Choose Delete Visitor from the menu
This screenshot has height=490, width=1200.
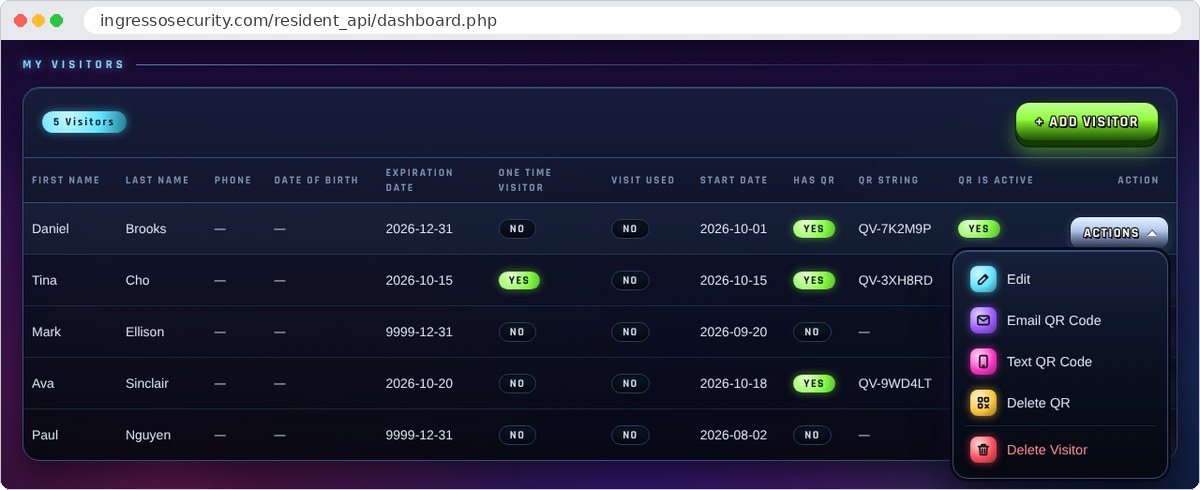[x=1060, y=450]
